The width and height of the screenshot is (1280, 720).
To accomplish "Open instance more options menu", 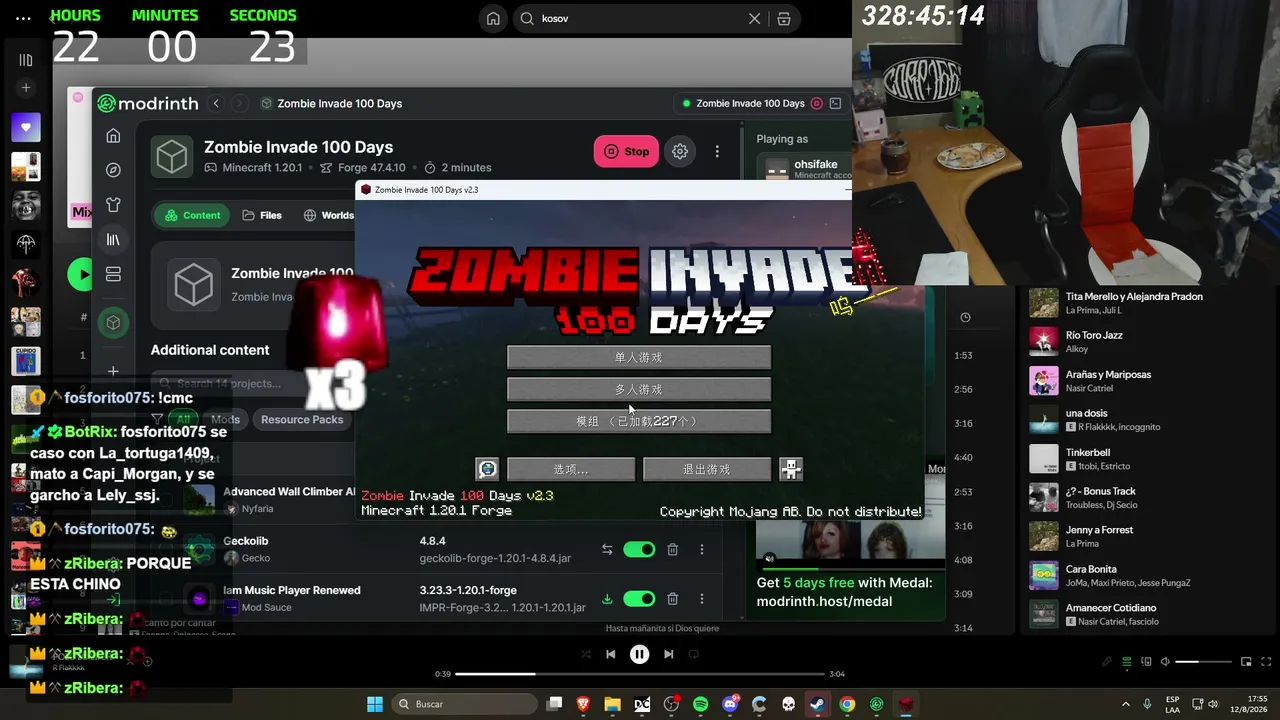I will point(717,151).
